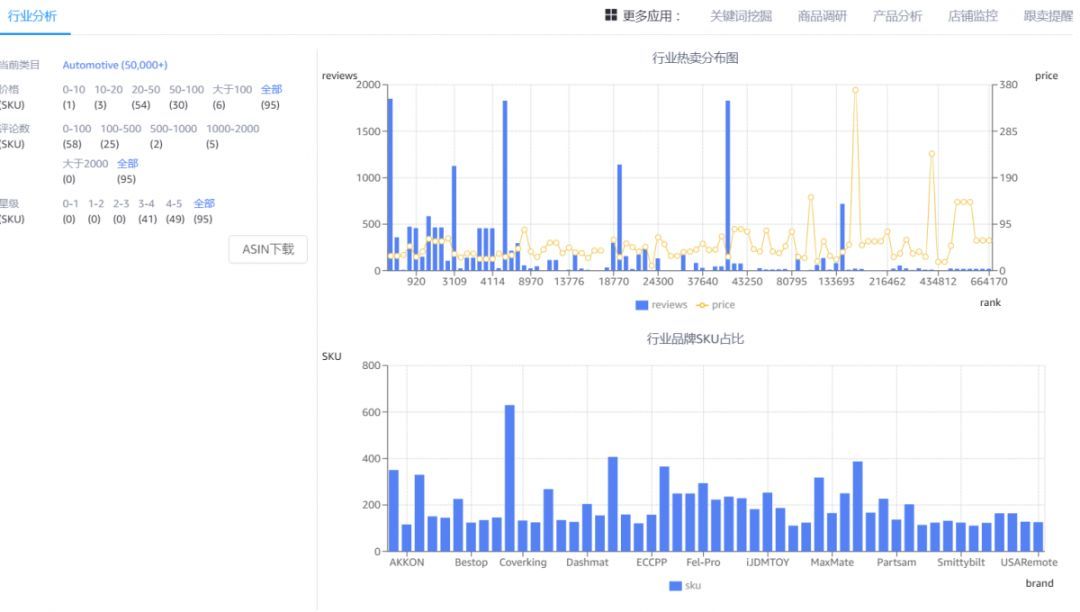Click the Dashmat brand axis label
The height and width of the screenshot is (612, 1080).
coord(588,562)
